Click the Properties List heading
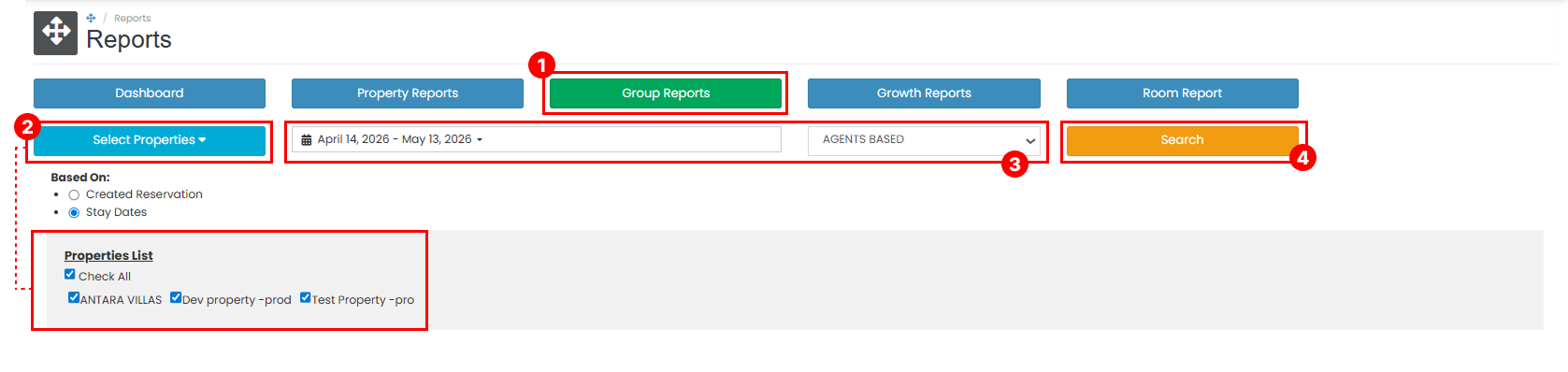Image resolution: width=1568 pixels, height=372 pixels. pyautogui.click(x=108, y=255)
